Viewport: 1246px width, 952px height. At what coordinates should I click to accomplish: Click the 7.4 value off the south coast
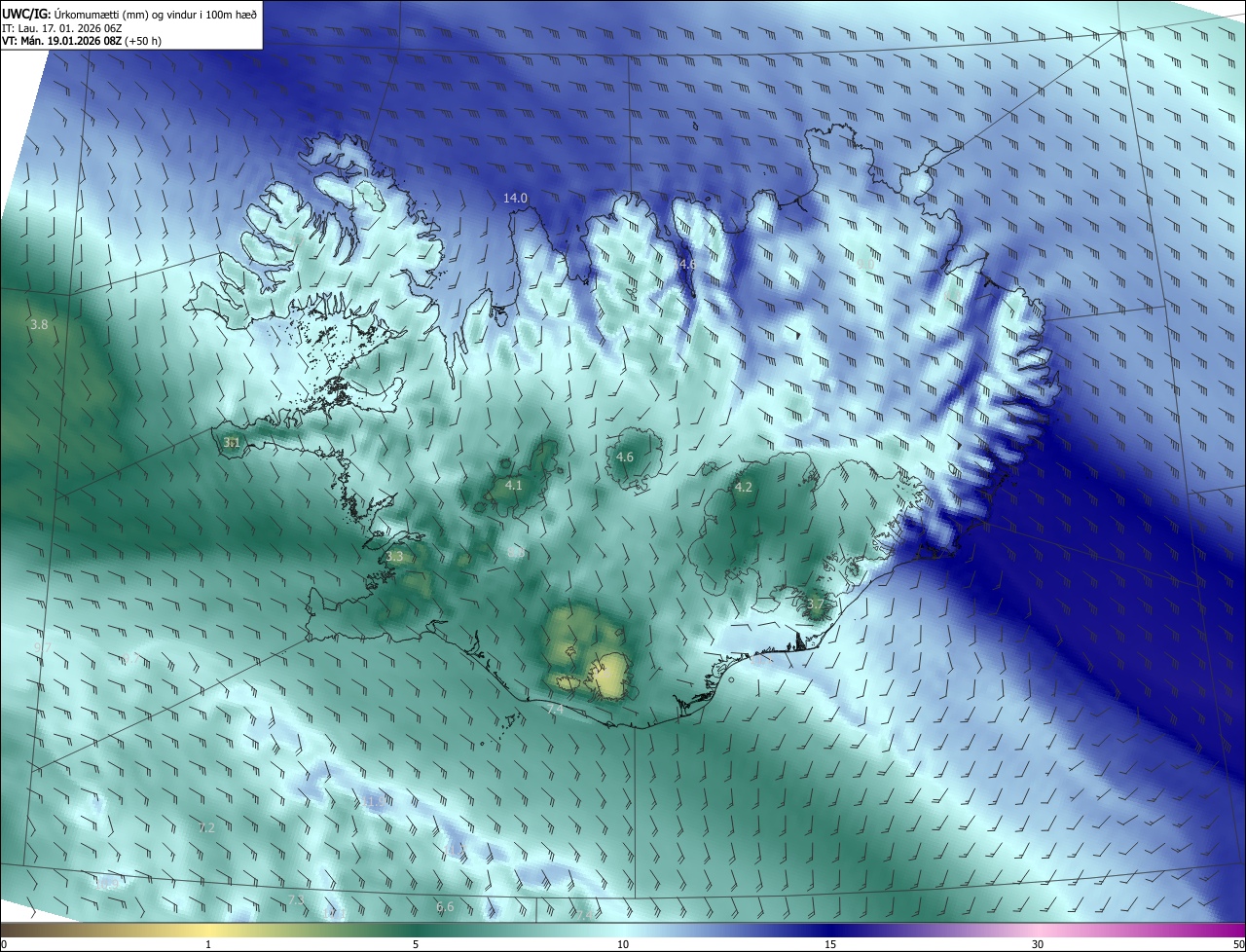pos(555,710)
